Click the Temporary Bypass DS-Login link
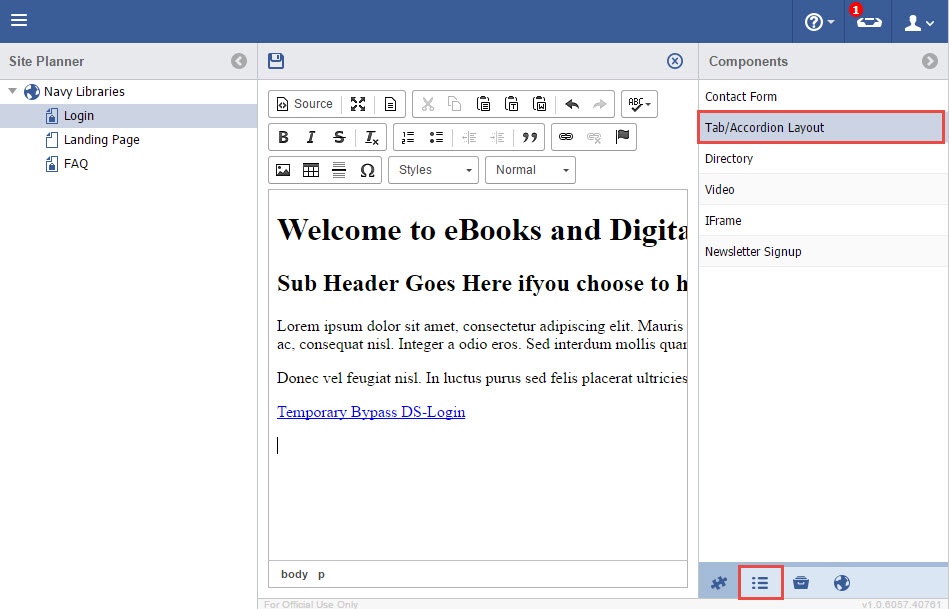 click(371, 412)
